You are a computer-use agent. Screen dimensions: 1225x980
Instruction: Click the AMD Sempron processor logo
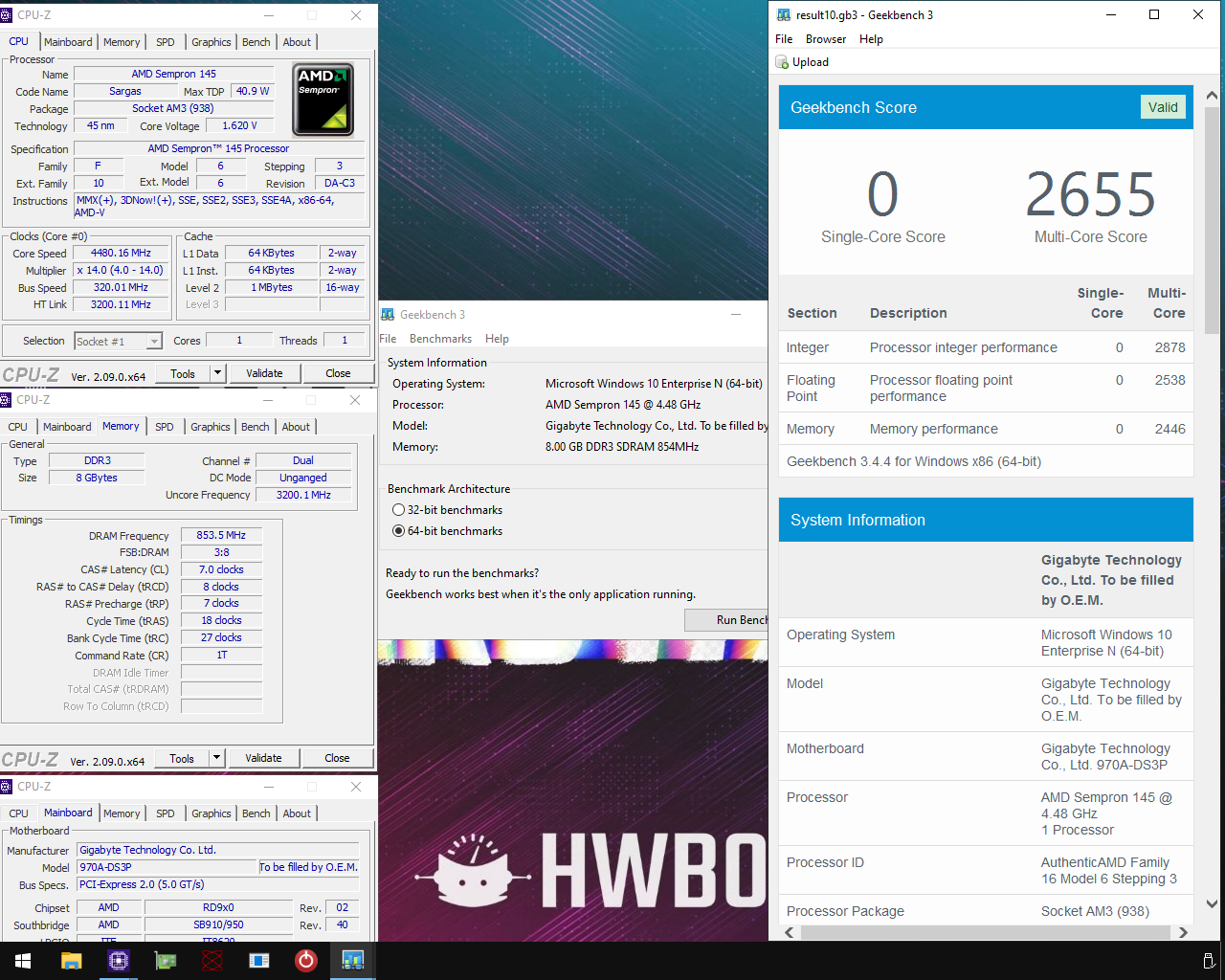pyautogui.click(x=323, y=100)
